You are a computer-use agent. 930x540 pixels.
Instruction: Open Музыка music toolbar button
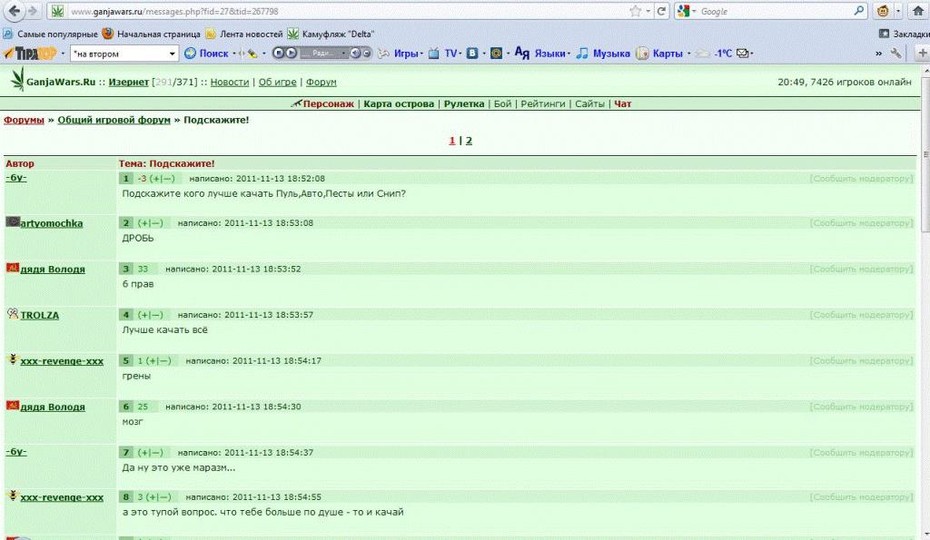pyautogui.click(x=603, y=53)
